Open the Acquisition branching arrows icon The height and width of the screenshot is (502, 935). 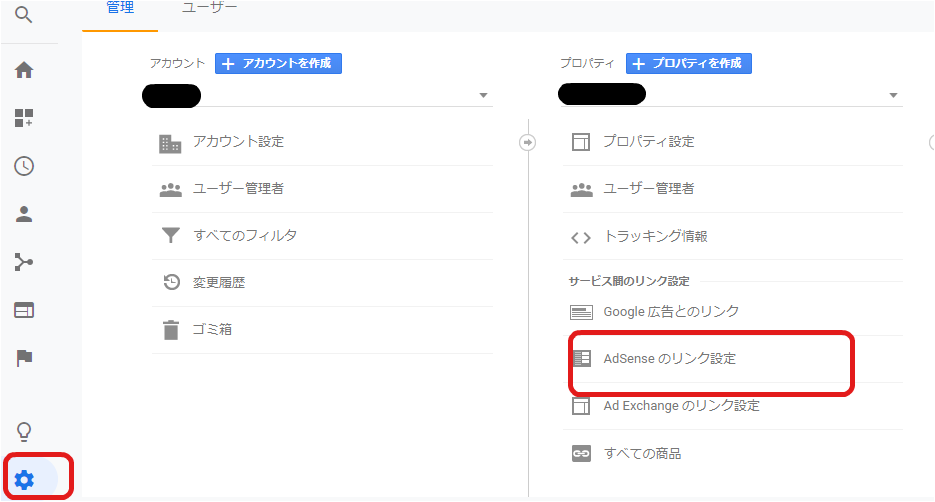click(x=24, y=262)
